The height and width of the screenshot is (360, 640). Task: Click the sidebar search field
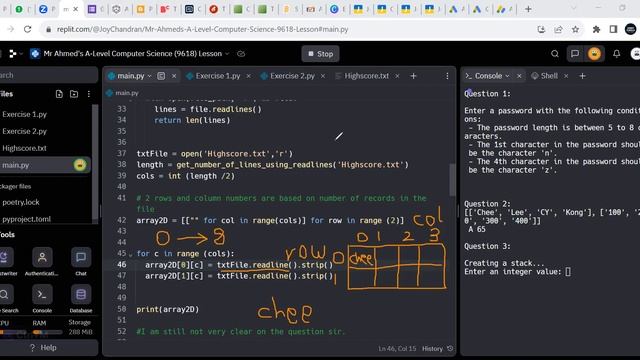(x=48, y=76)
